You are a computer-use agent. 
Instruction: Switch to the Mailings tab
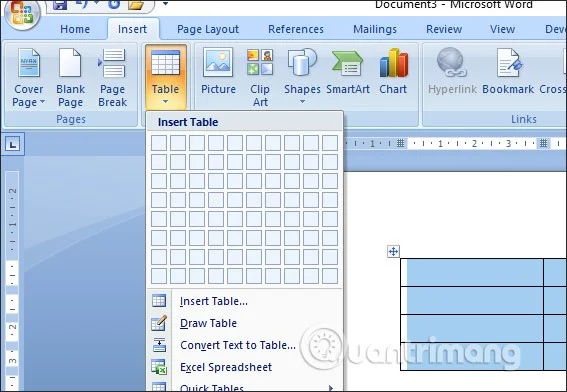coord(375,29)
